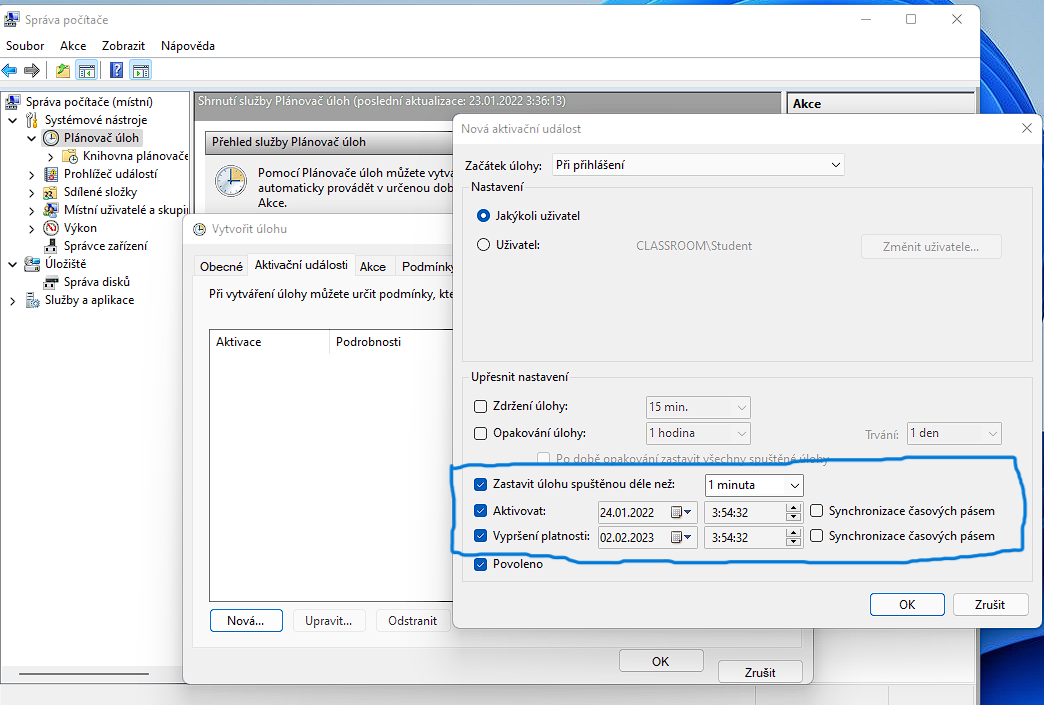
Task: Uncheck the Povoleno checkbox
Action: coord(480,564)
